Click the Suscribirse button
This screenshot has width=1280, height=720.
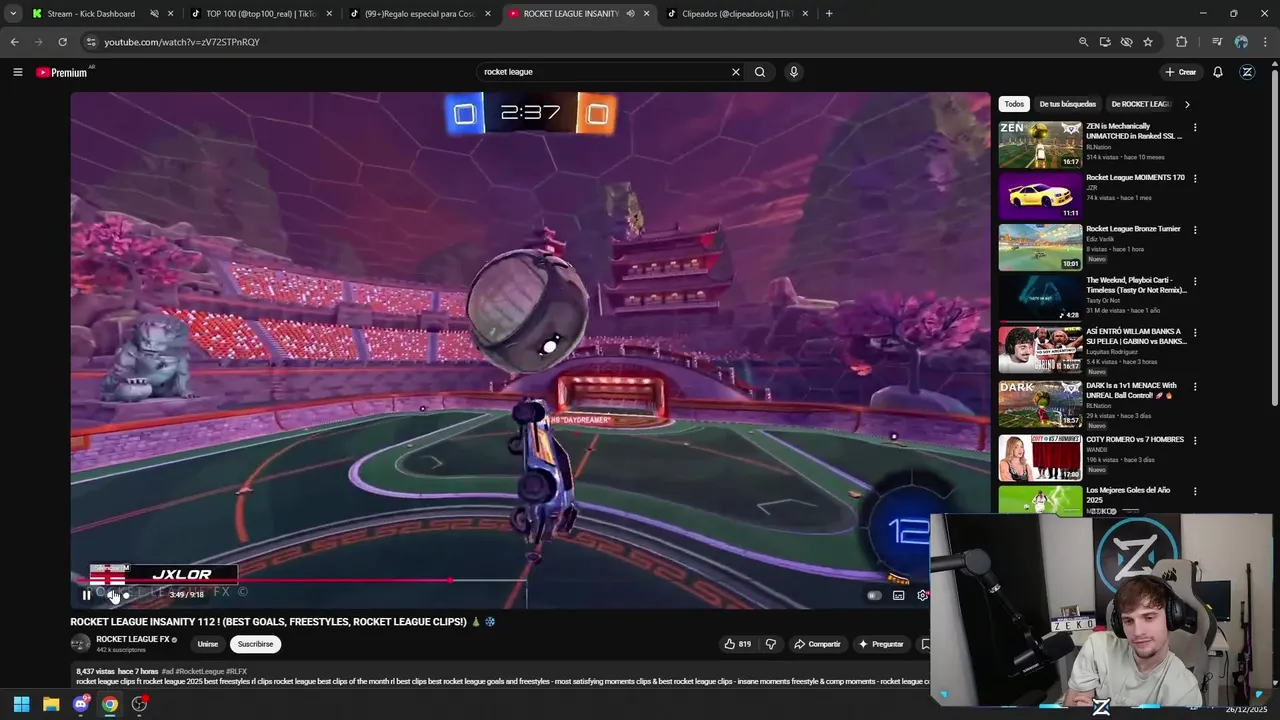click(255, 644)
